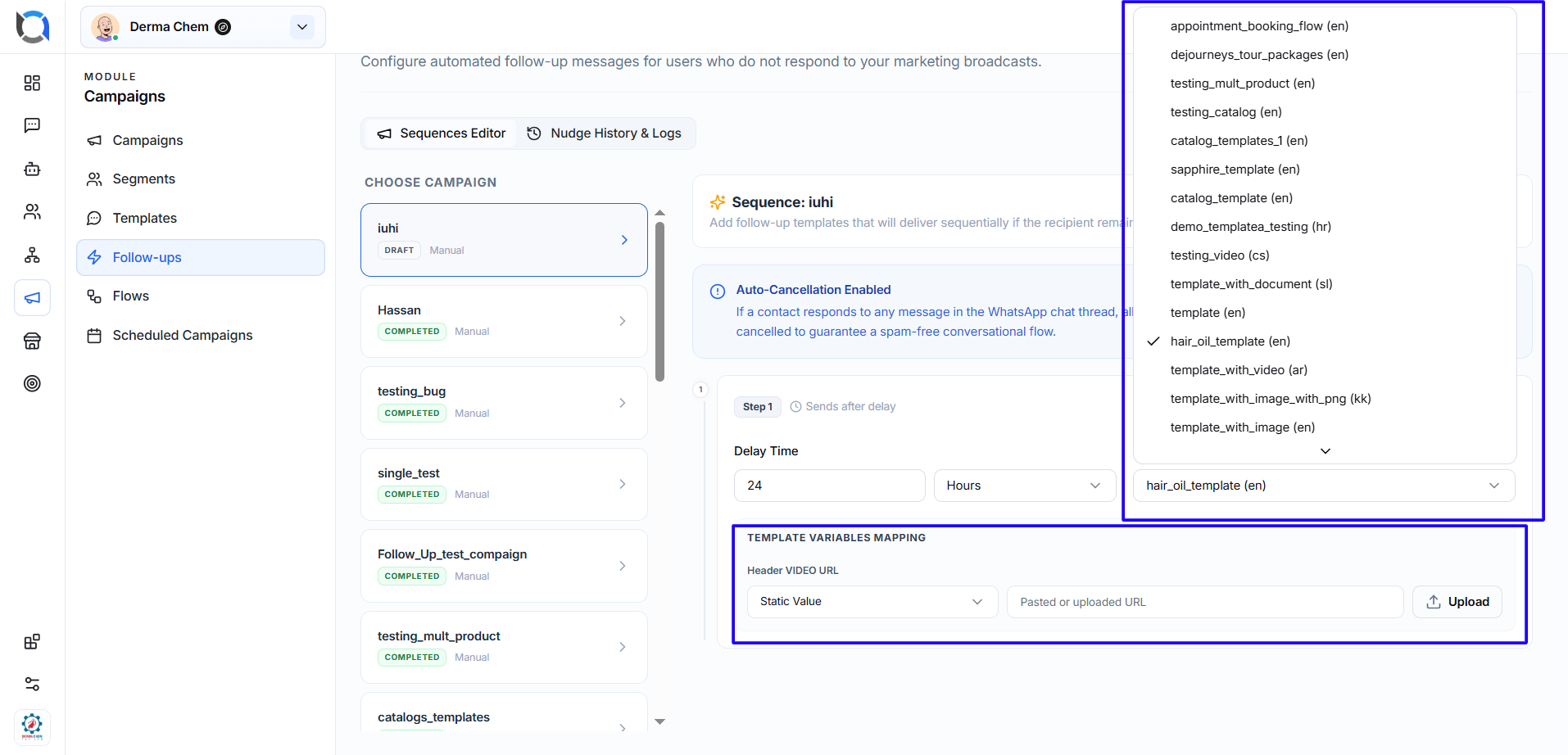Open the target goals sidebar icon
Screen dimensions: 1568x755
[32, 383]
